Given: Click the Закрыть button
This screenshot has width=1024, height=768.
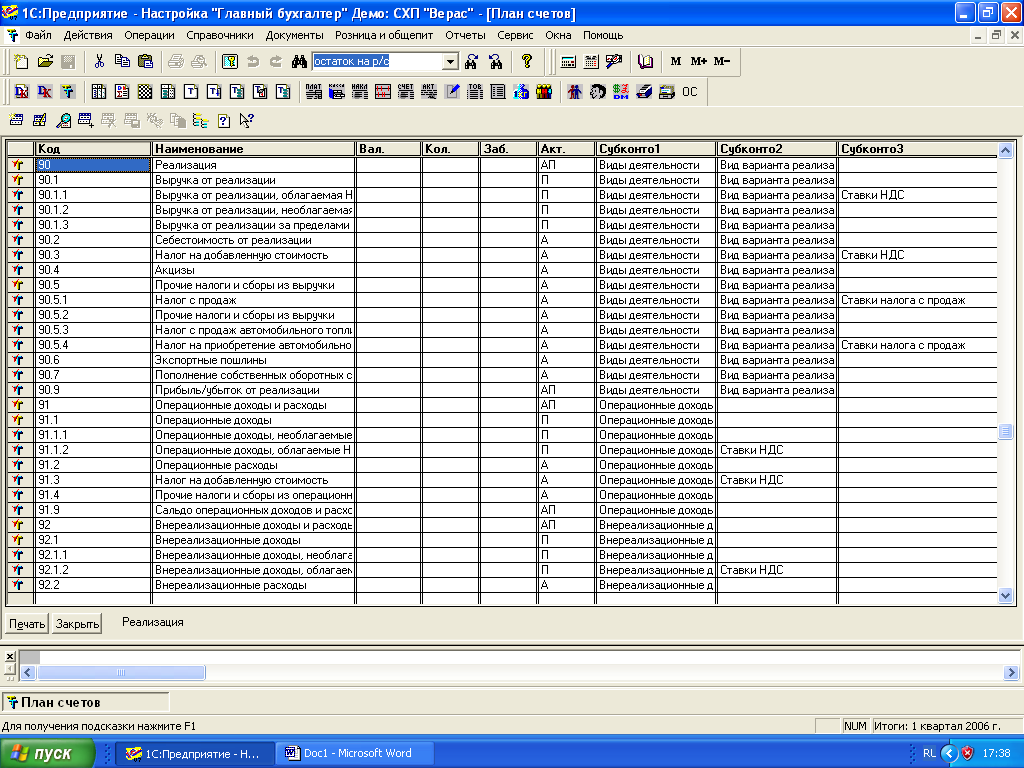Looking at the screenshot, I should point(77,624).
